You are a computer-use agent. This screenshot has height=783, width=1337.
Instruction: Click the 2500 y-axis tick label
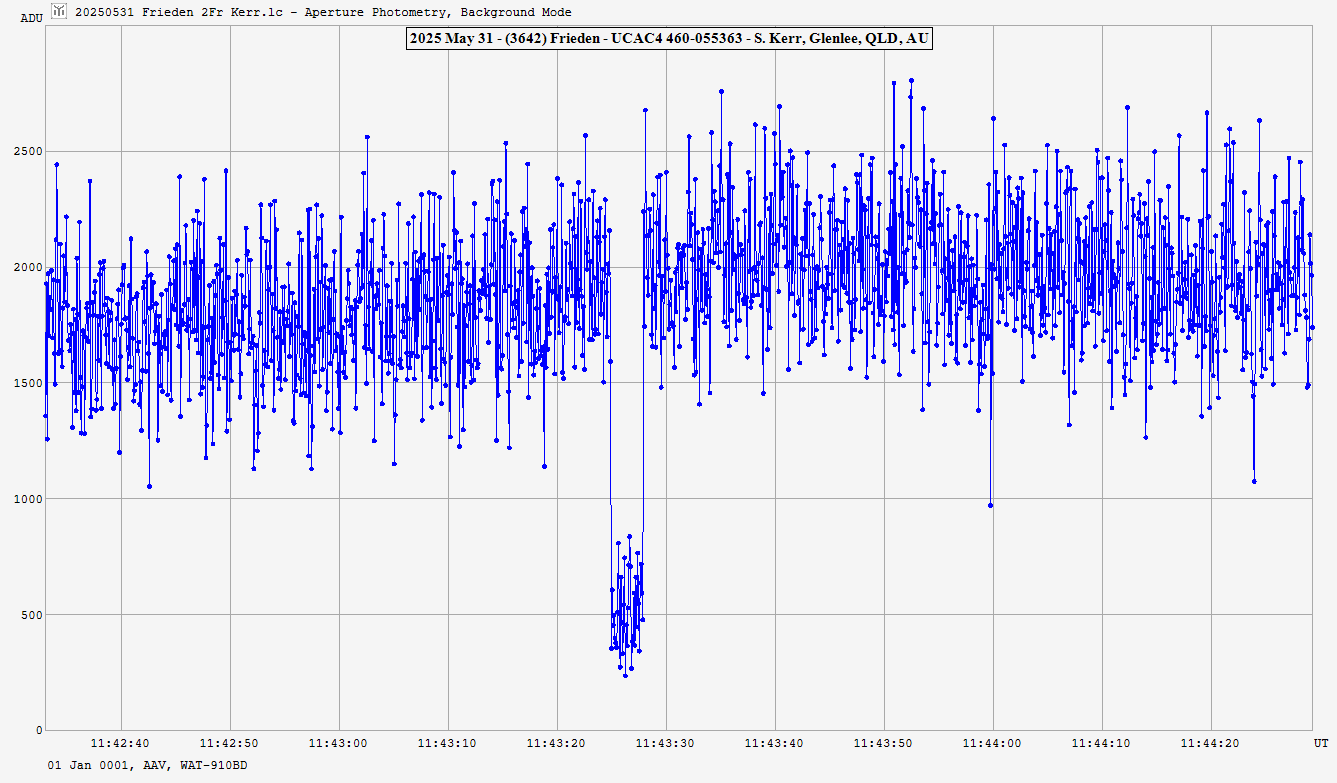point(26,152)
